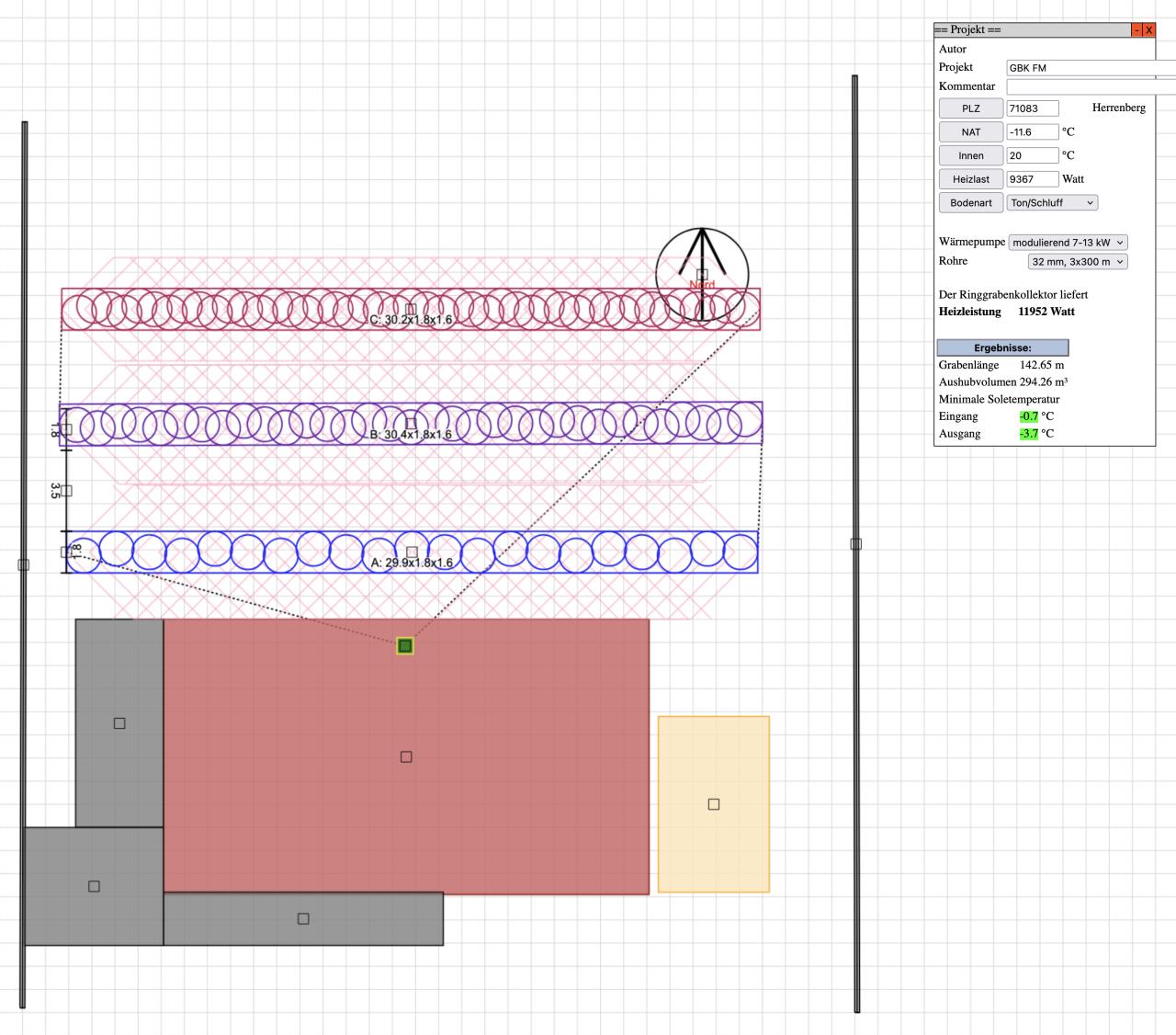Screen dimensions: 1176x1035
Task: Select the yellow building center handle
Action: point(714,804)
